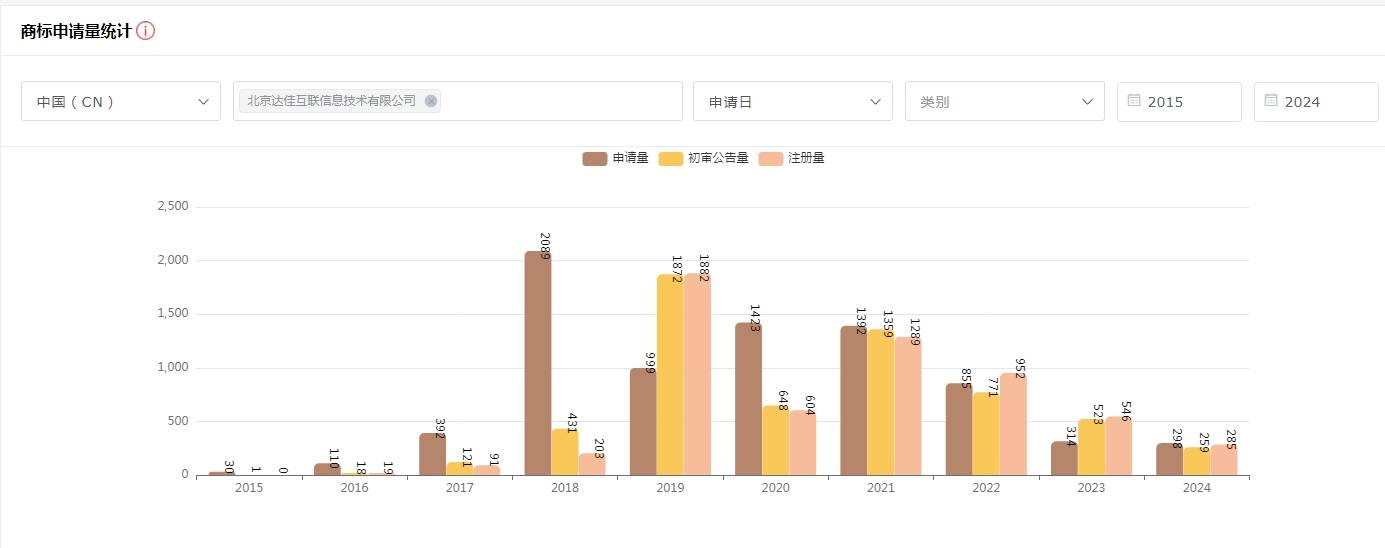Toggle the 注册量 legend series

click(x=792, y=158)
